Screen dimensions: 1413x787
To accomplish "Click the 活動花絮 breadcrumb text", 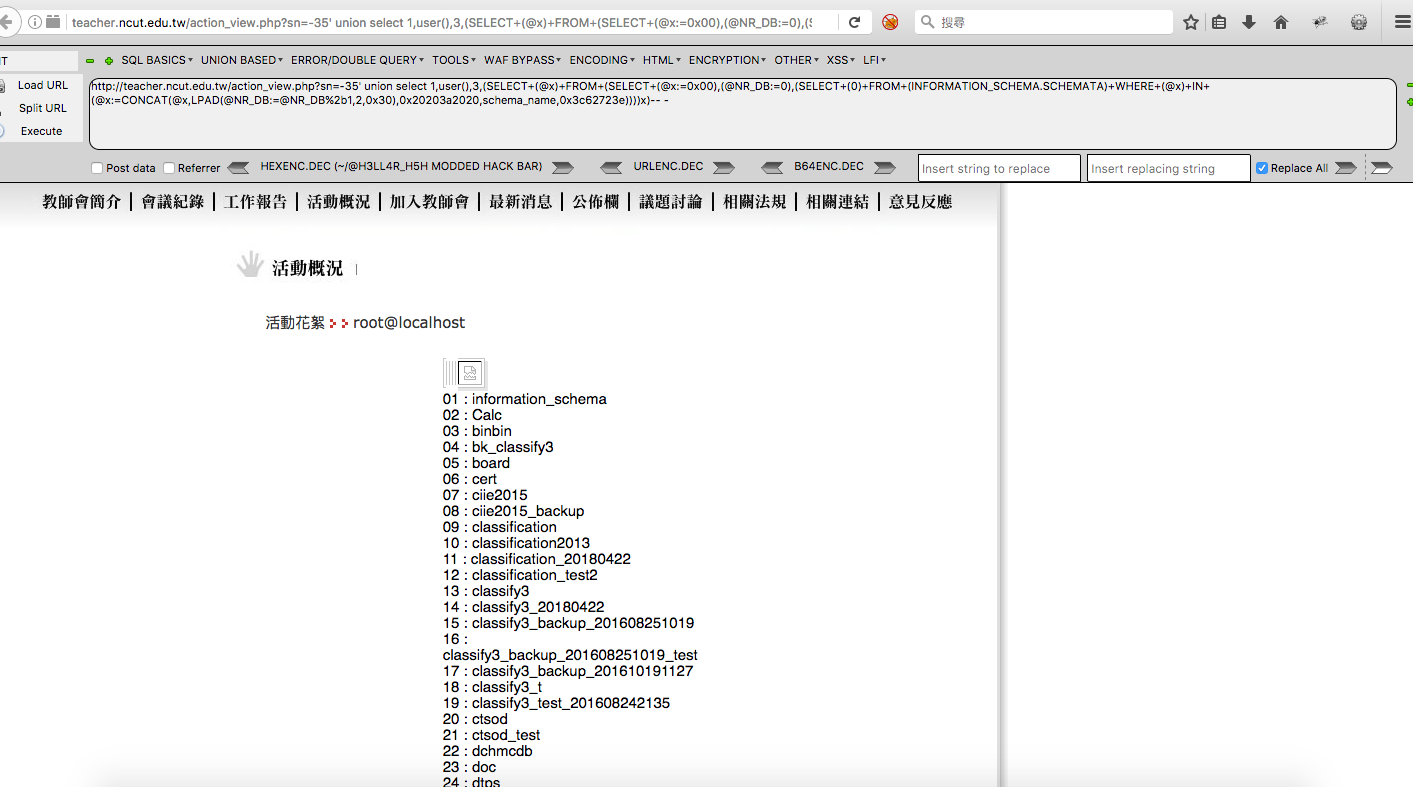I will (295, 322).
